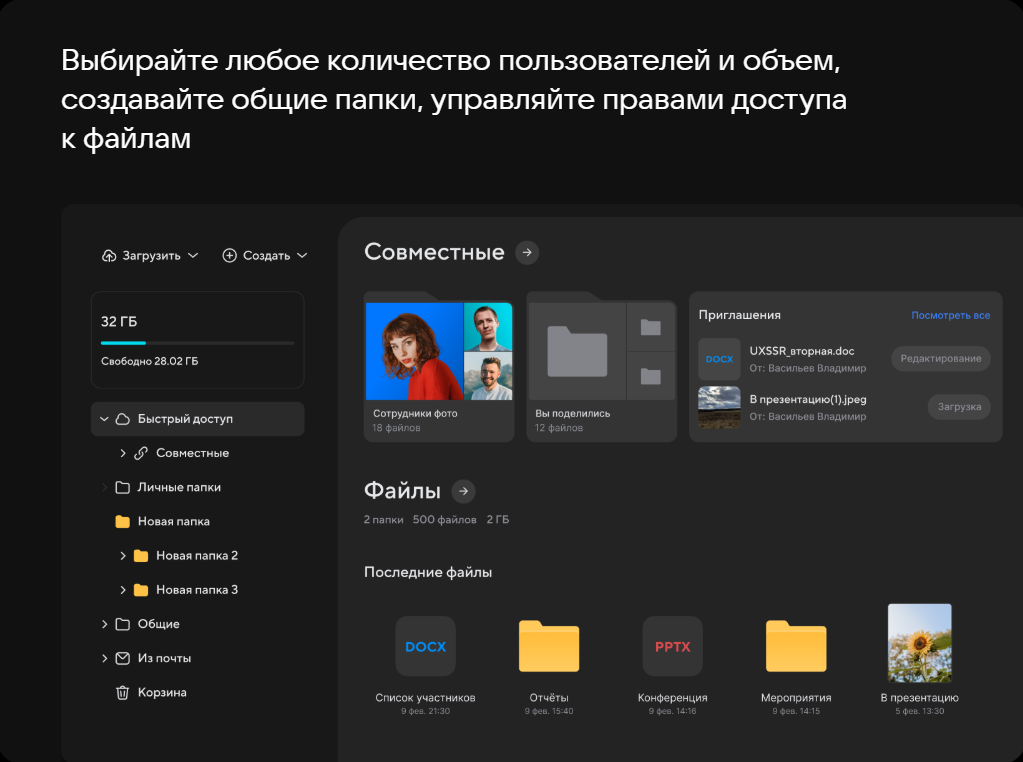Open the Мероприятия folder icon

point(796,646)
